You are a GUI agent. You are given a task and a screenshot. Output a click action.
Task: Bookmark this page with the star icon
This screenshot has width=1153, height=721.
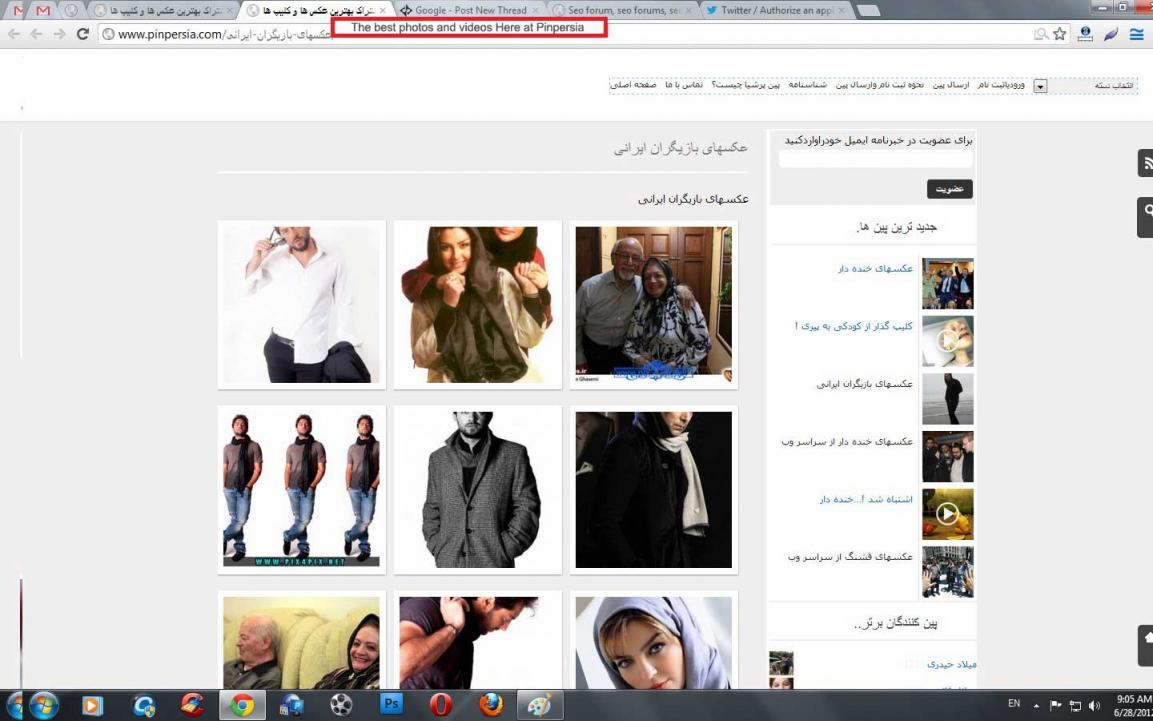[1060, 34]
